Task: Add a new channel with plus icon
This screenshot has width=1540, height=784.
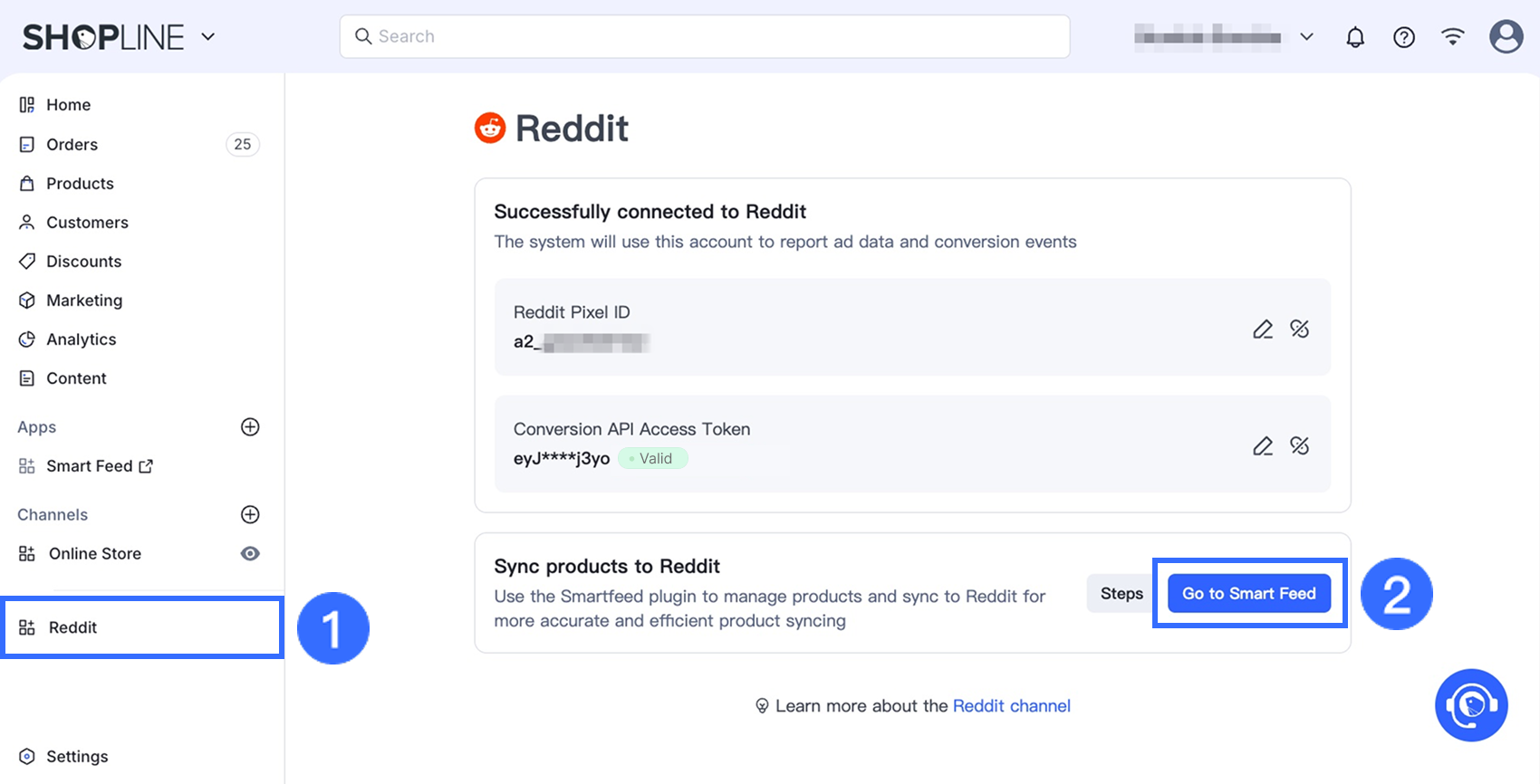Action: [x=250, y=515]
